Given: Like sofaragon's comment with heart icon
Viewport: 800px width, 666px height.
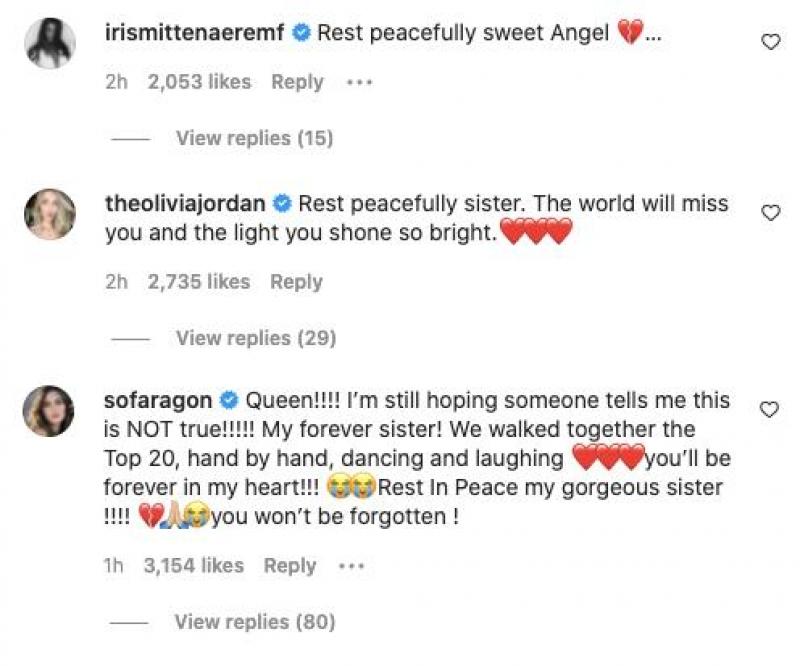Looking at the screenshot, I should 769,409.
